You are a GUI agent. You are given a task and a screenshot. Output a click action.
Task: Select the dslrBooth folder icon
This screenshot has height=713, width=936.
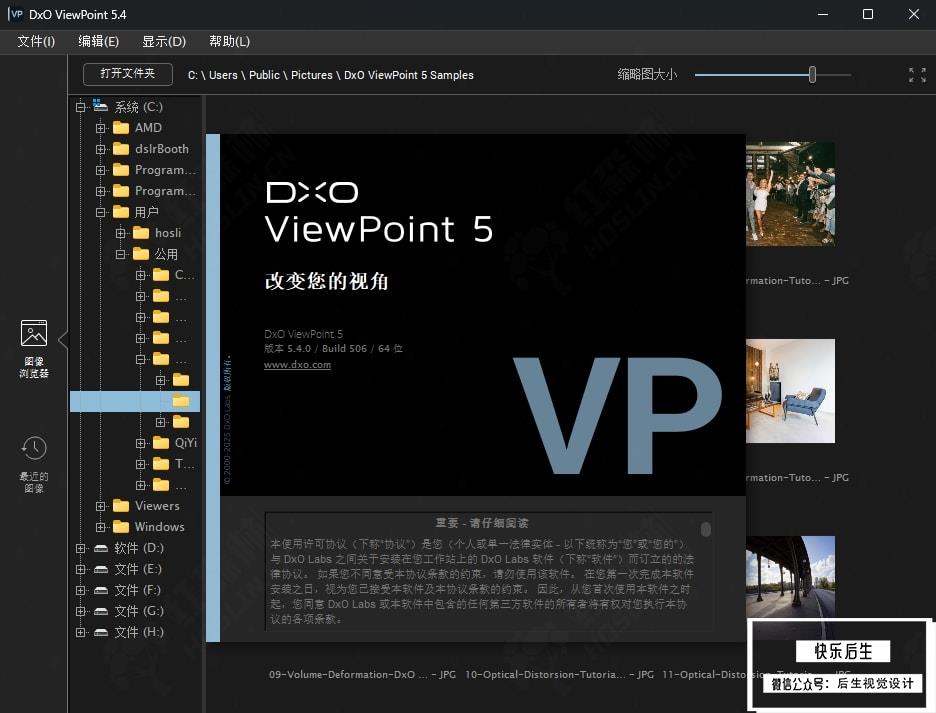(121, 149)
